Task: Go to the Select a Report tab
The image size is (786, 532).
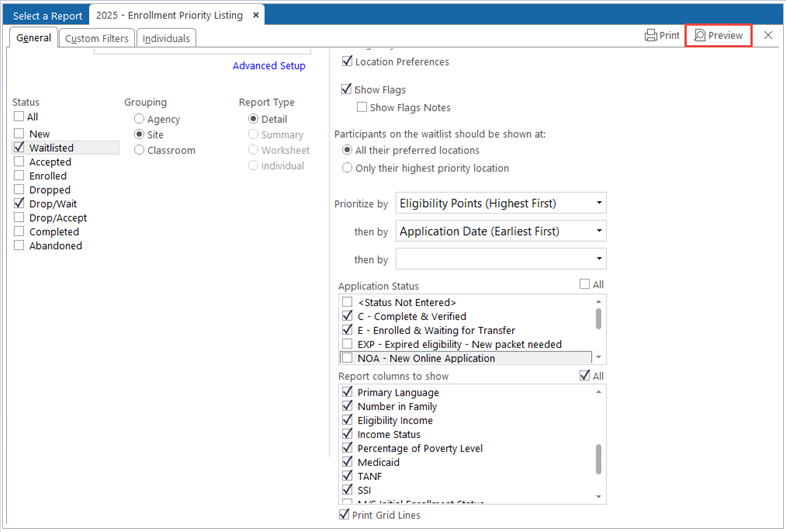Action: point(45,15)
